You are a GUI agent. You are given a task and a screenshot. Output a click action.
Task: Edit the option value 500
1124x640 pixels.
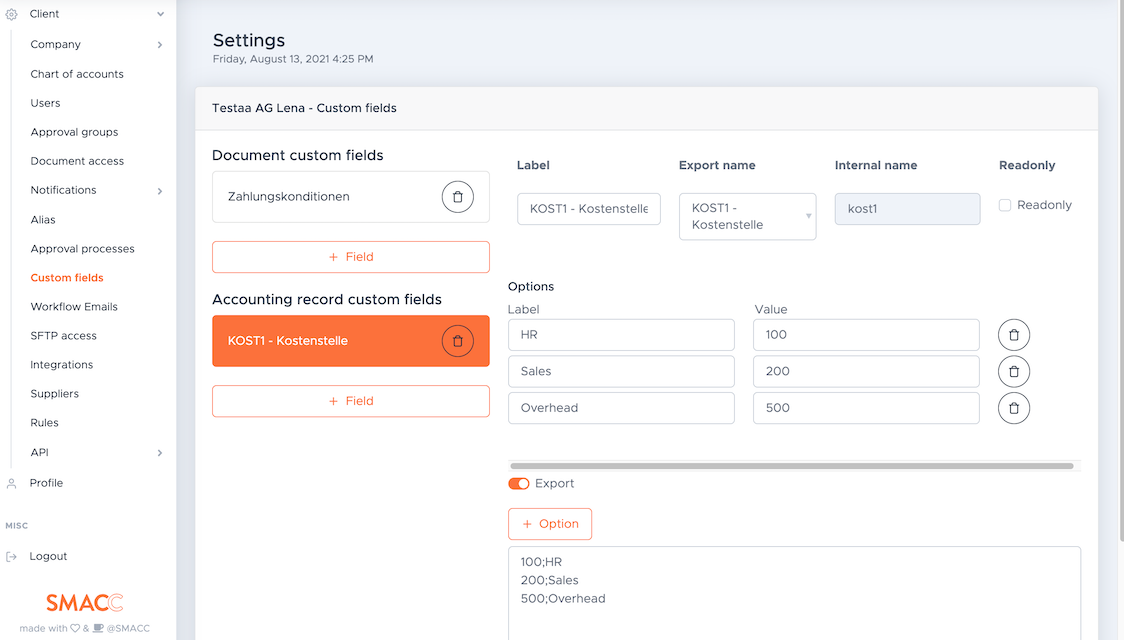[866, 408]
